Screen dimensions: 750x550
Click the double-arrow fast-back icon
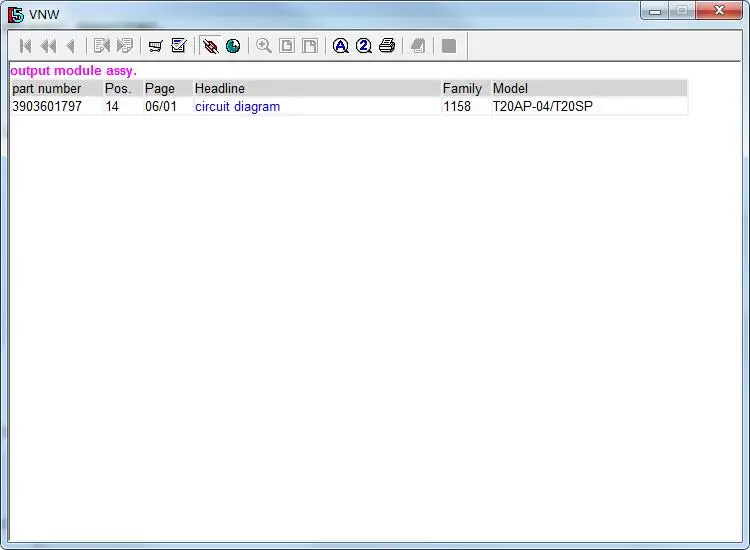[48, 46]
